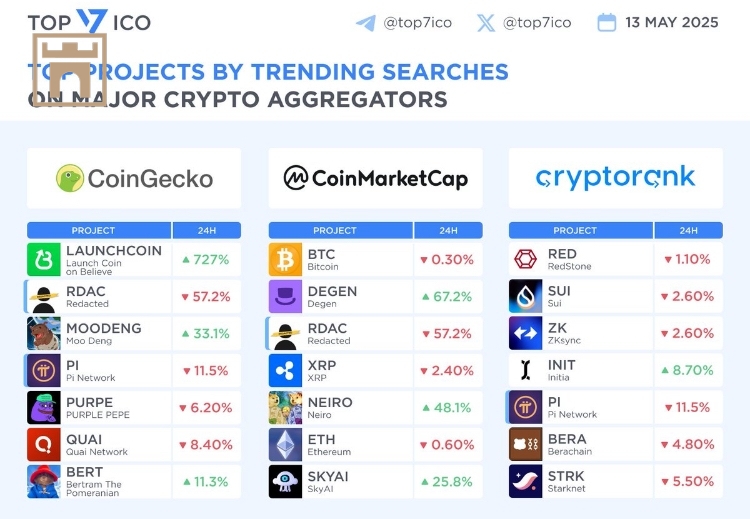This screenshot has height=519, width=750.
Task: Click the calendar icon beside the date
Action: (607, 22)
